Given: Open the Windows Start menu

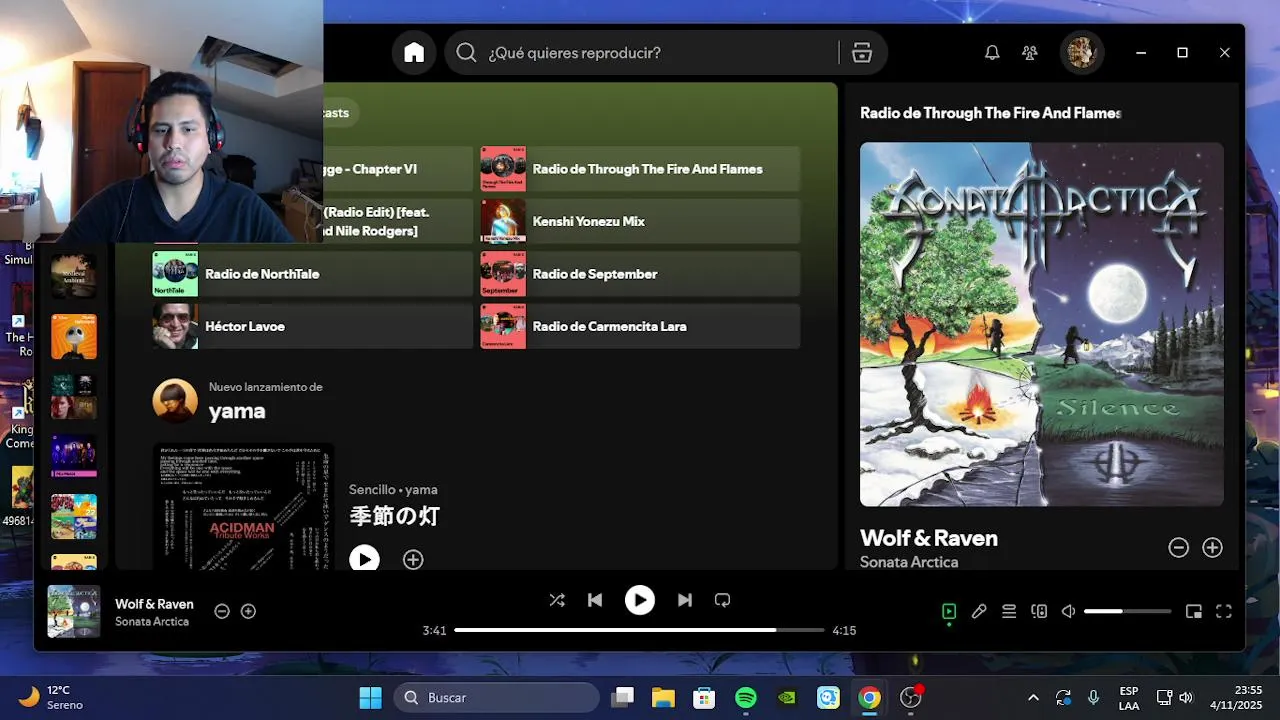Looking at the screenshot, I should click(x=370, y=697).
